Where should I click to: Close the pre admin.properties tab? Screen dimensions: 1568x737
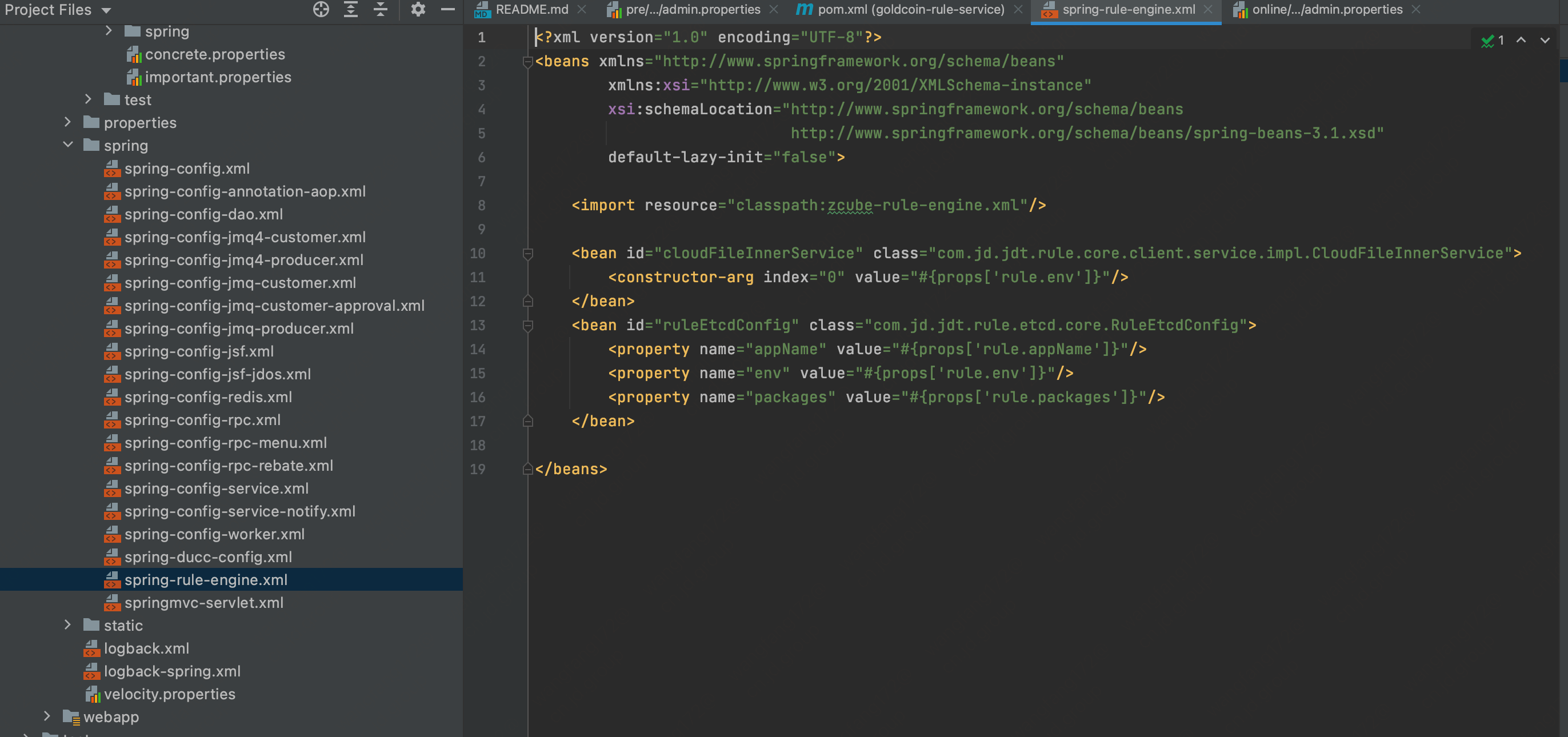click(x=774, y=9)
